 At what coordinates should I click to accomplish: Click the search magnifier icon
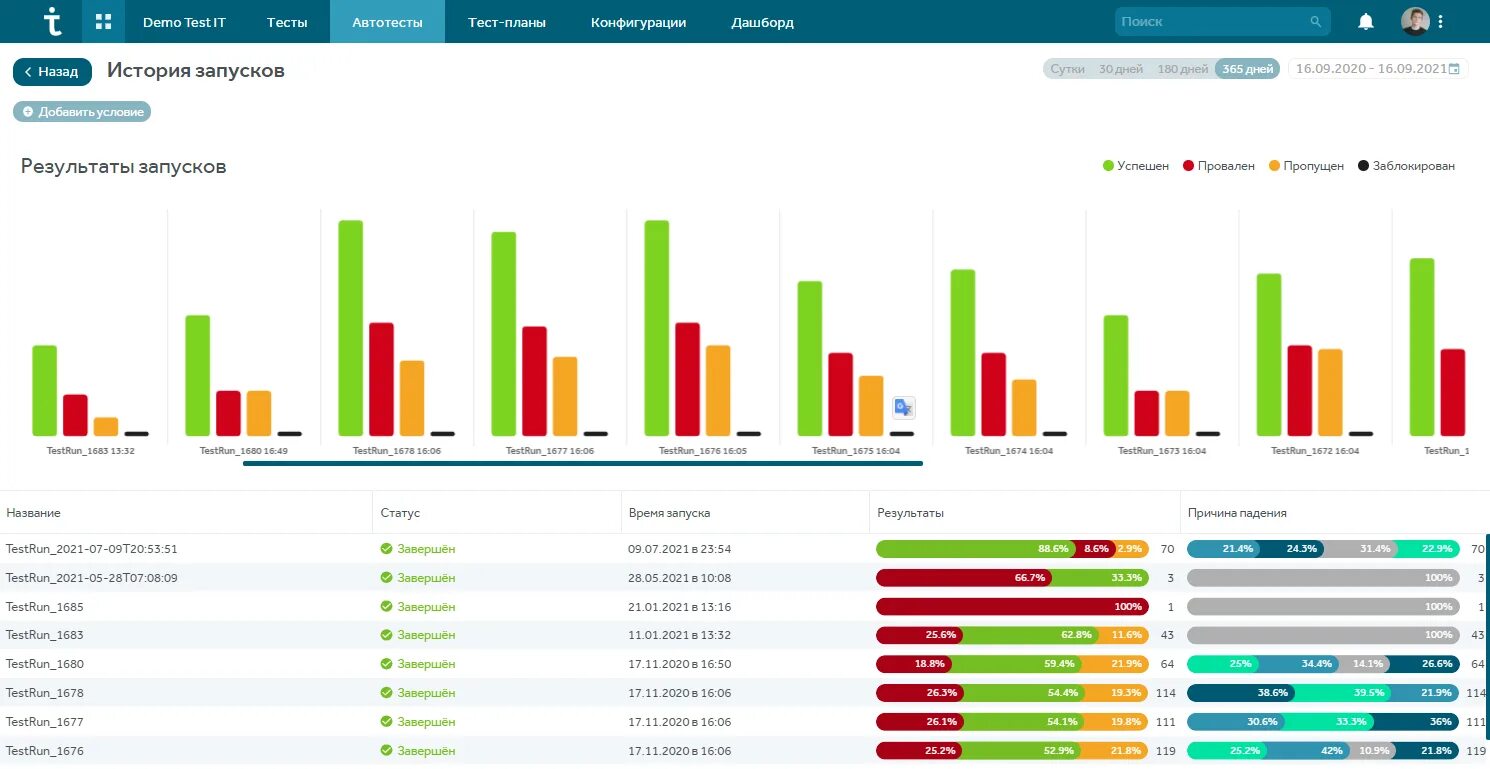pyautogui.click(x=1315, y=21)
